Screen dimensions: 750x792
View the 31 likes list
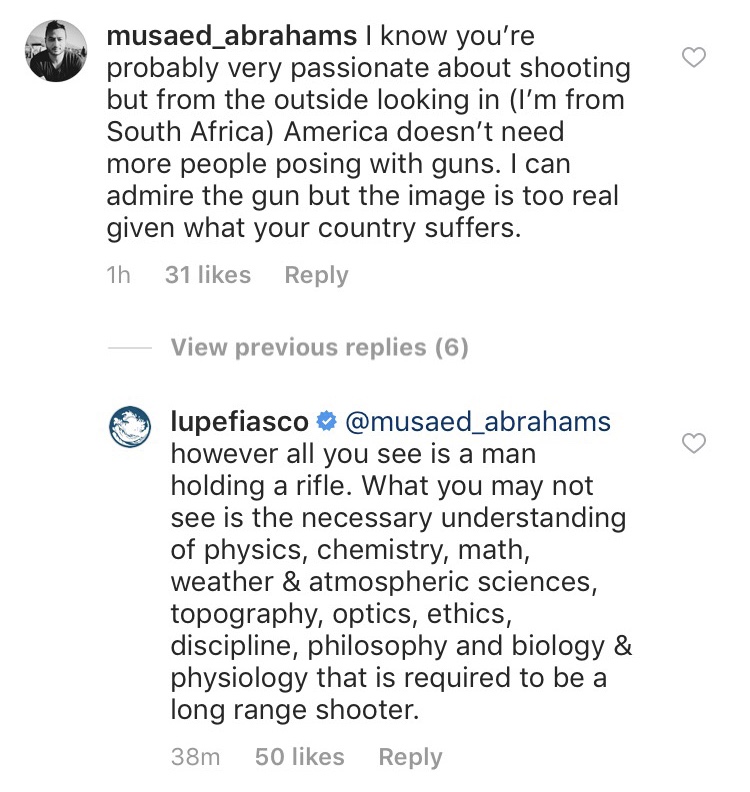click(208, 275)
